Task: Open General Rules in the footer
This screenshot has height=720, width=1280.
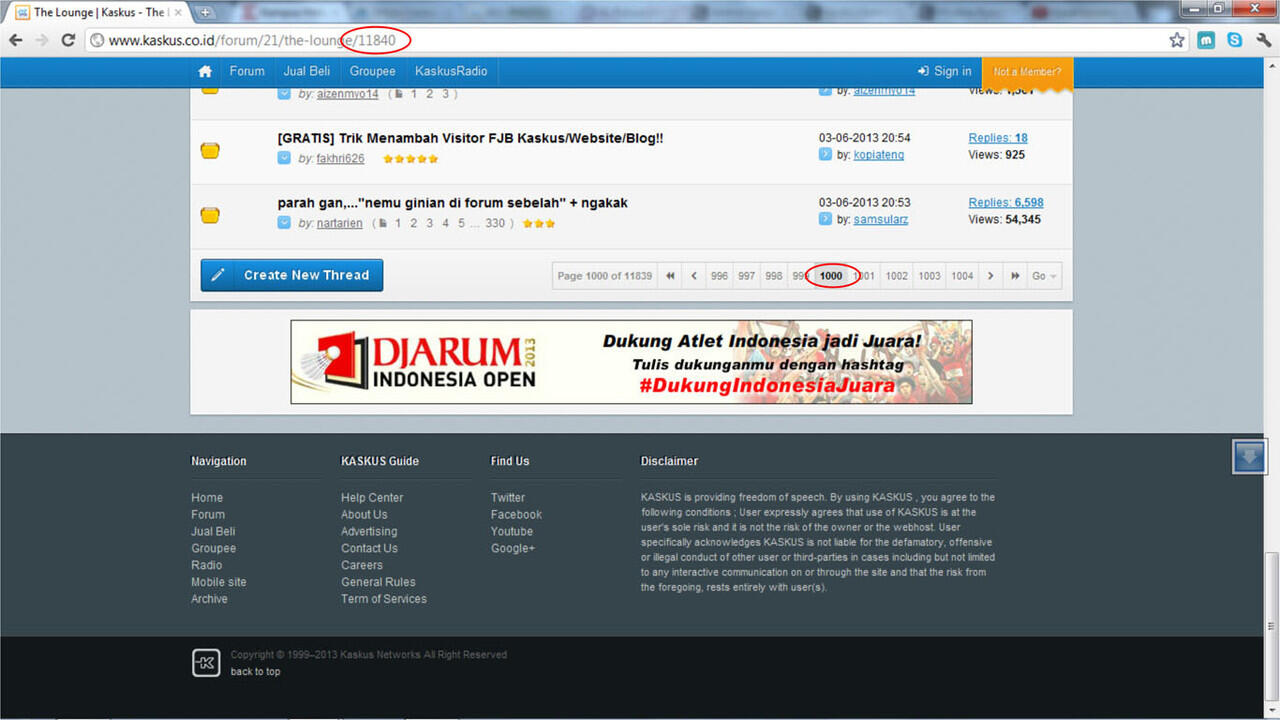Action: pyautogui.click(x=378, y=582)
